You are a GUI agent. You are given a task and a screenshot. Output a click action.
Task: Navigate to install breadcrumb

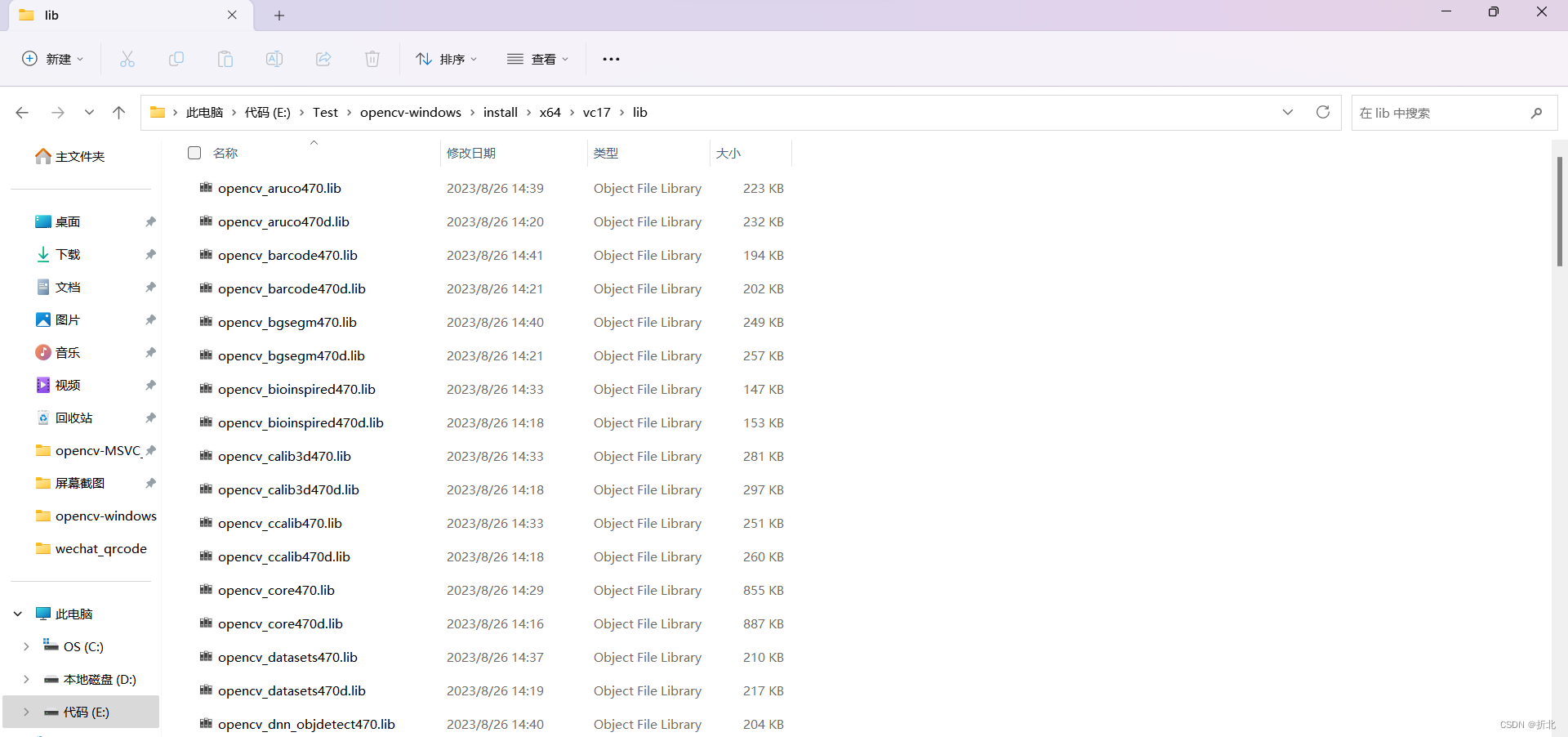[501, 113]
